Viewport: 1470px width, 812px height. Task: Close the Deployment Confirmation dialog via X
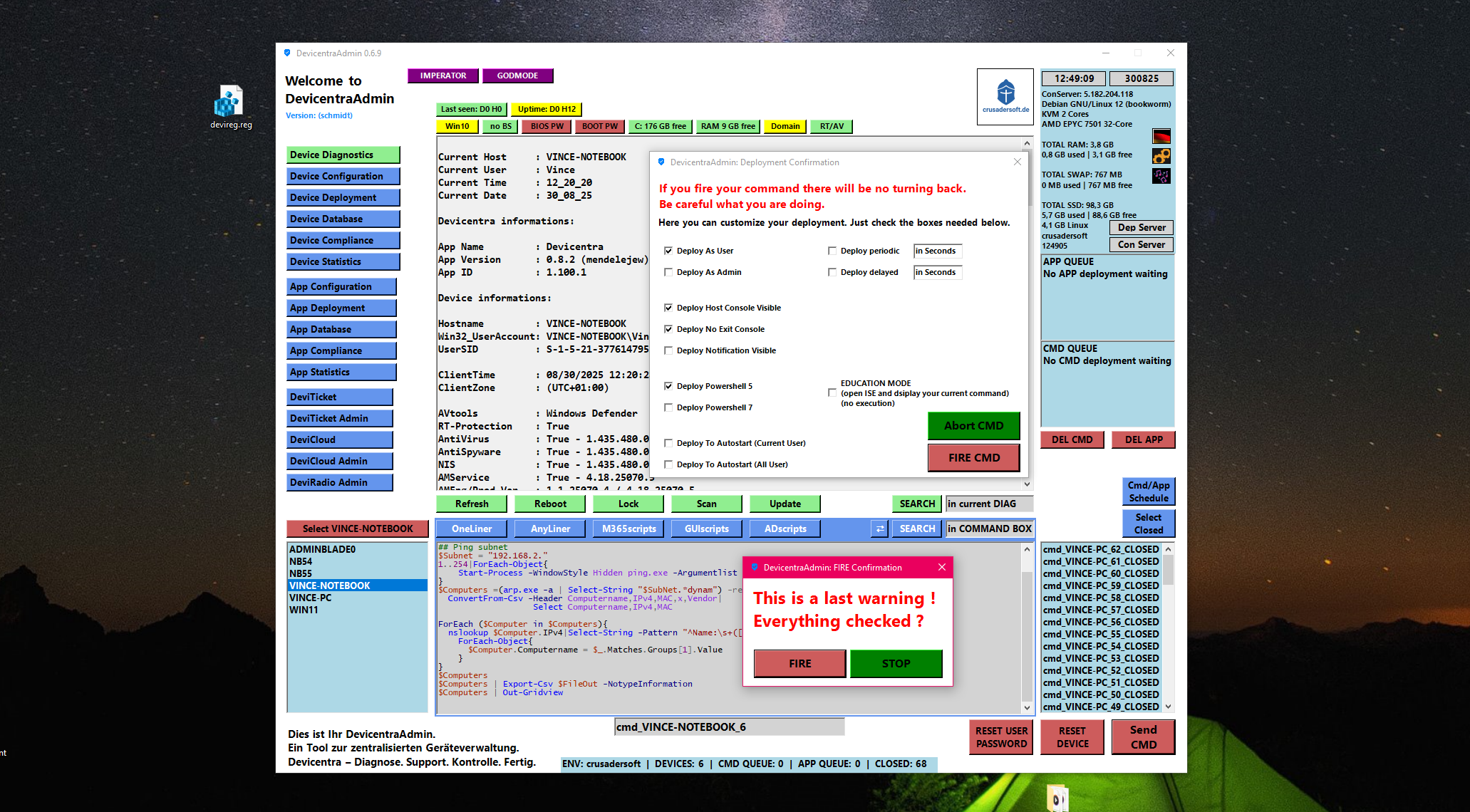[x=1017, y=162]
